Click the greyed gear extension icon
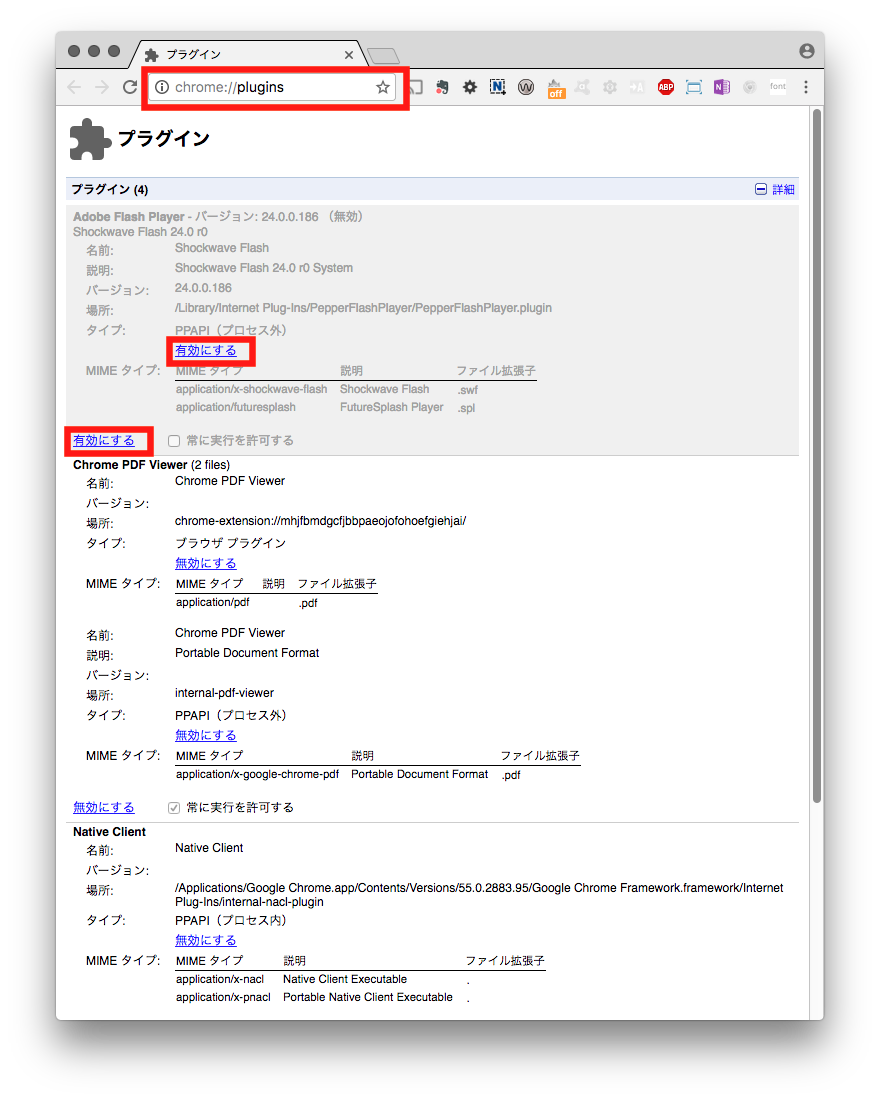 [x=610, y=87]
